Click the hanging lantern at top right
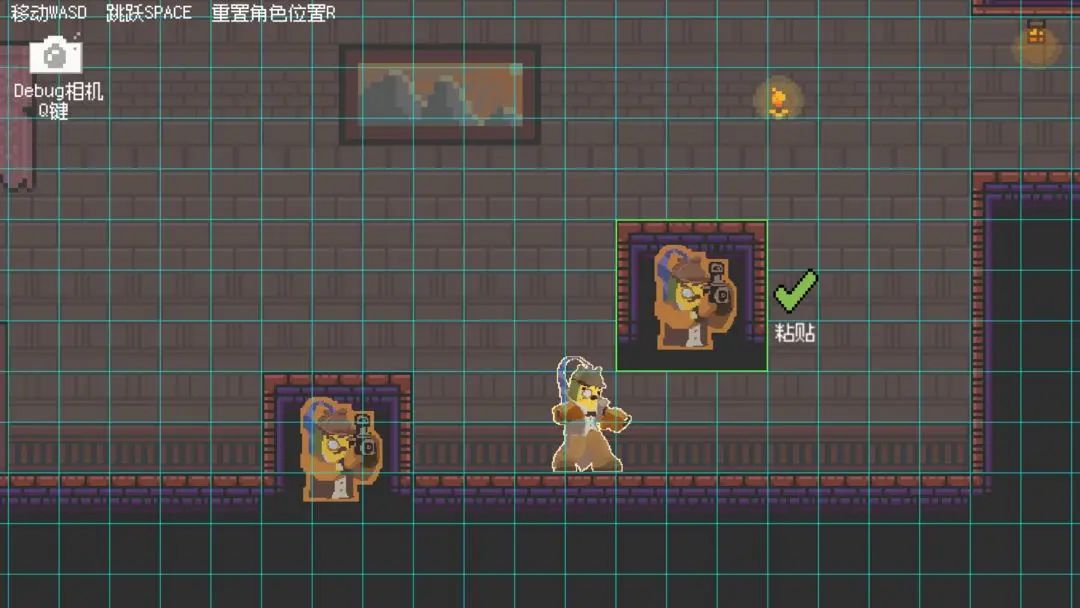 pyautogui.click(x=1036, y=34)
